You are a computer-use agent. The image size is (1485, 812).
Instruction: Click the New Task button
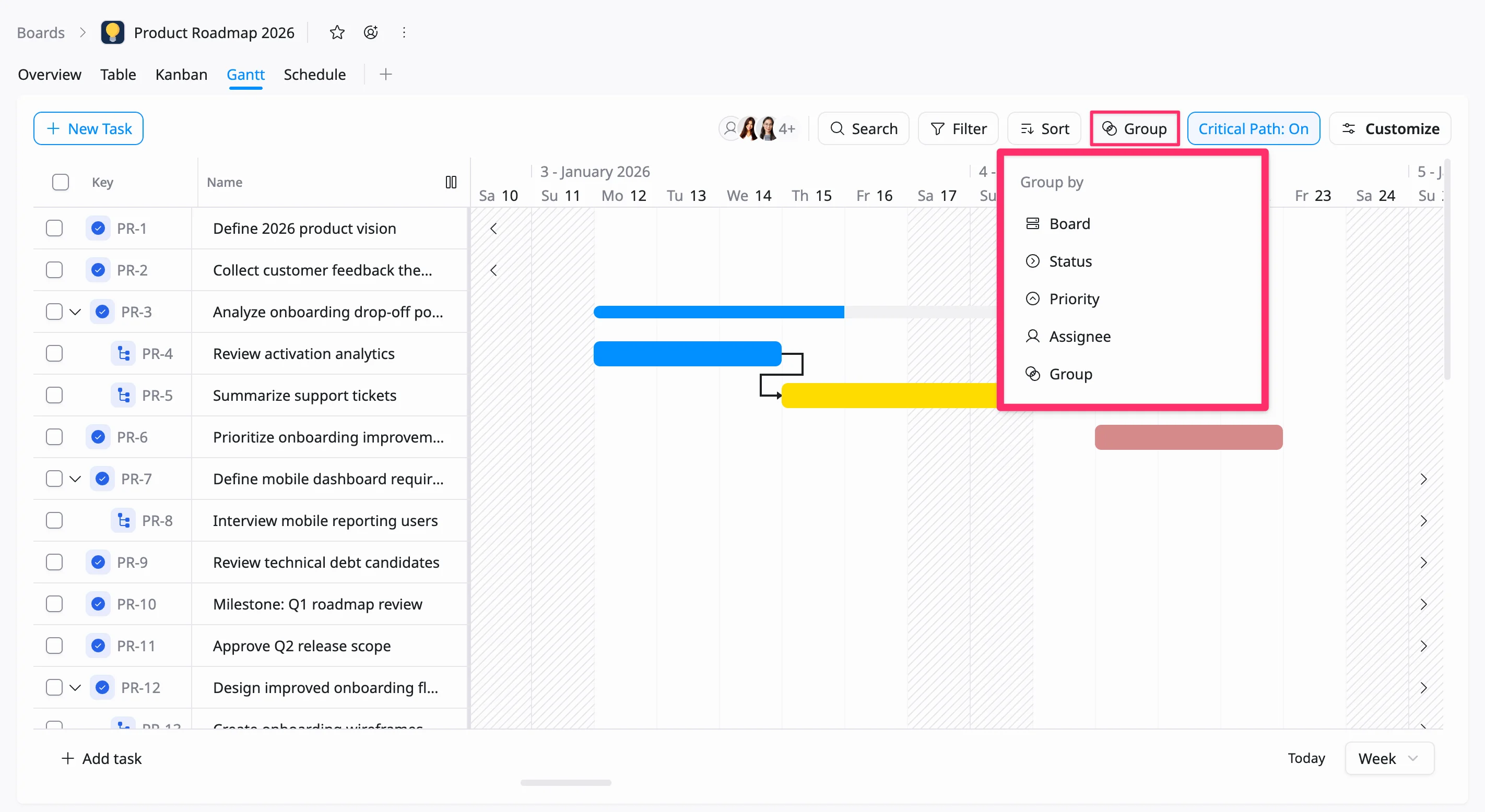88,128
